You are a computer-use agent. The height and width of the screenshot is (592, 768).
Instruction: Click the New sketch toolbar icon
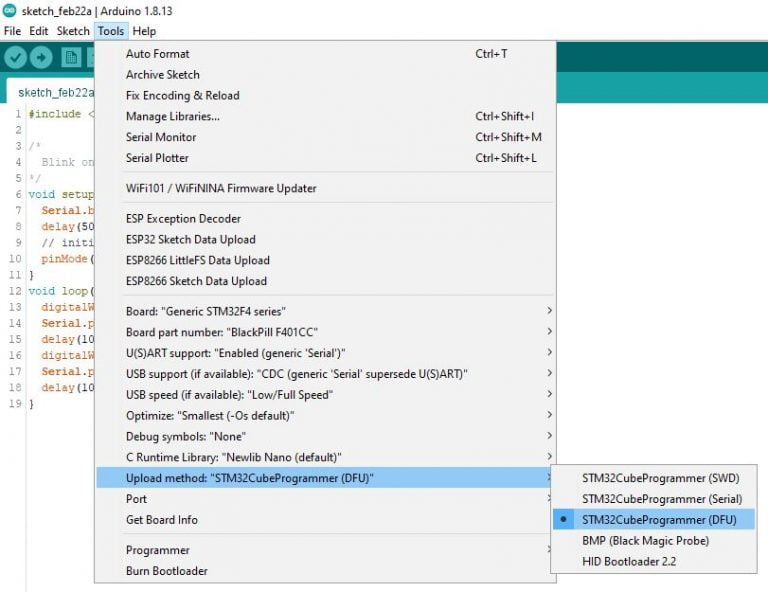(x=70, y=57)
